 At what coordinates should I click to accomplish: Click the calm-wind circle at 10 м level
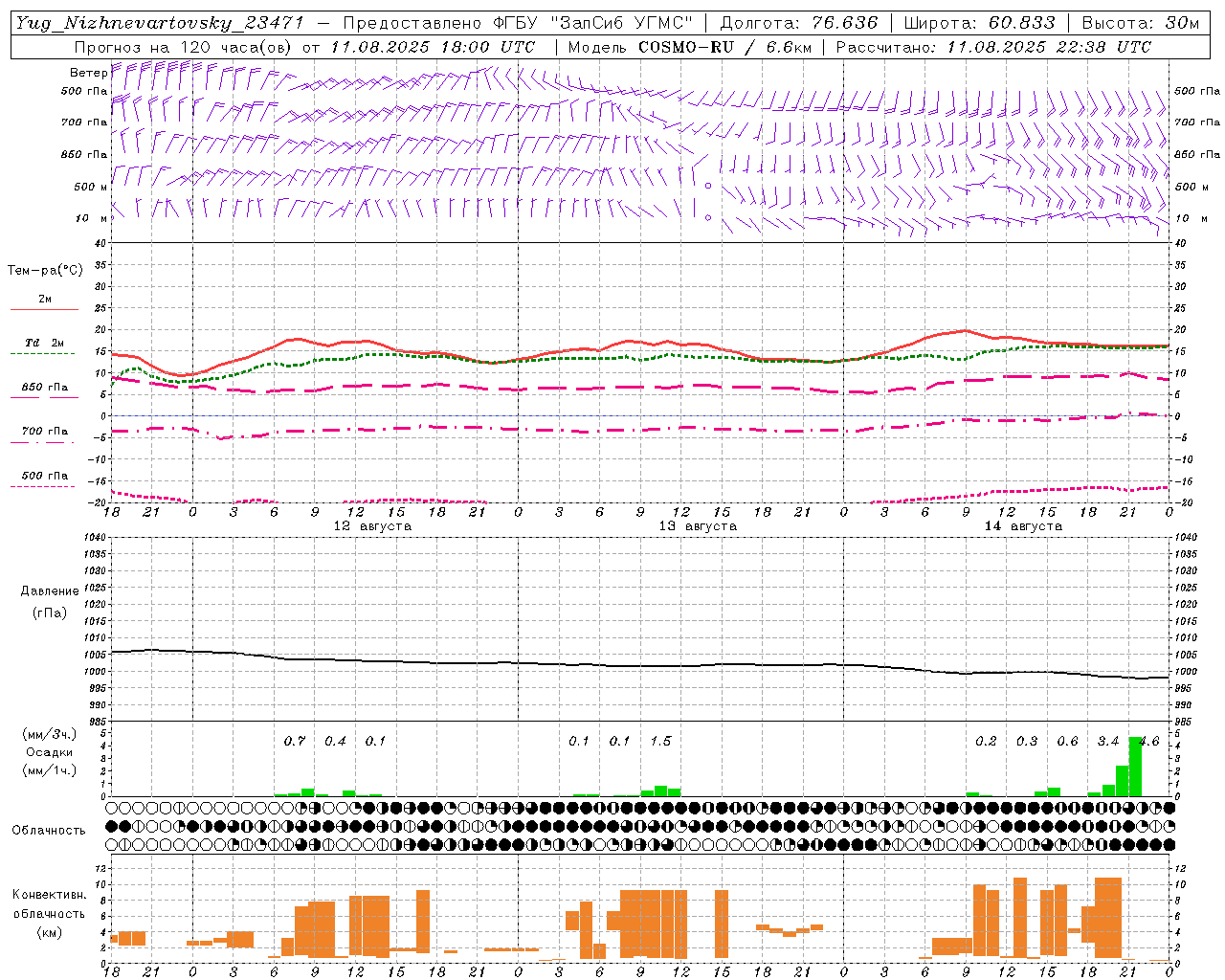(x=708, y=218)
